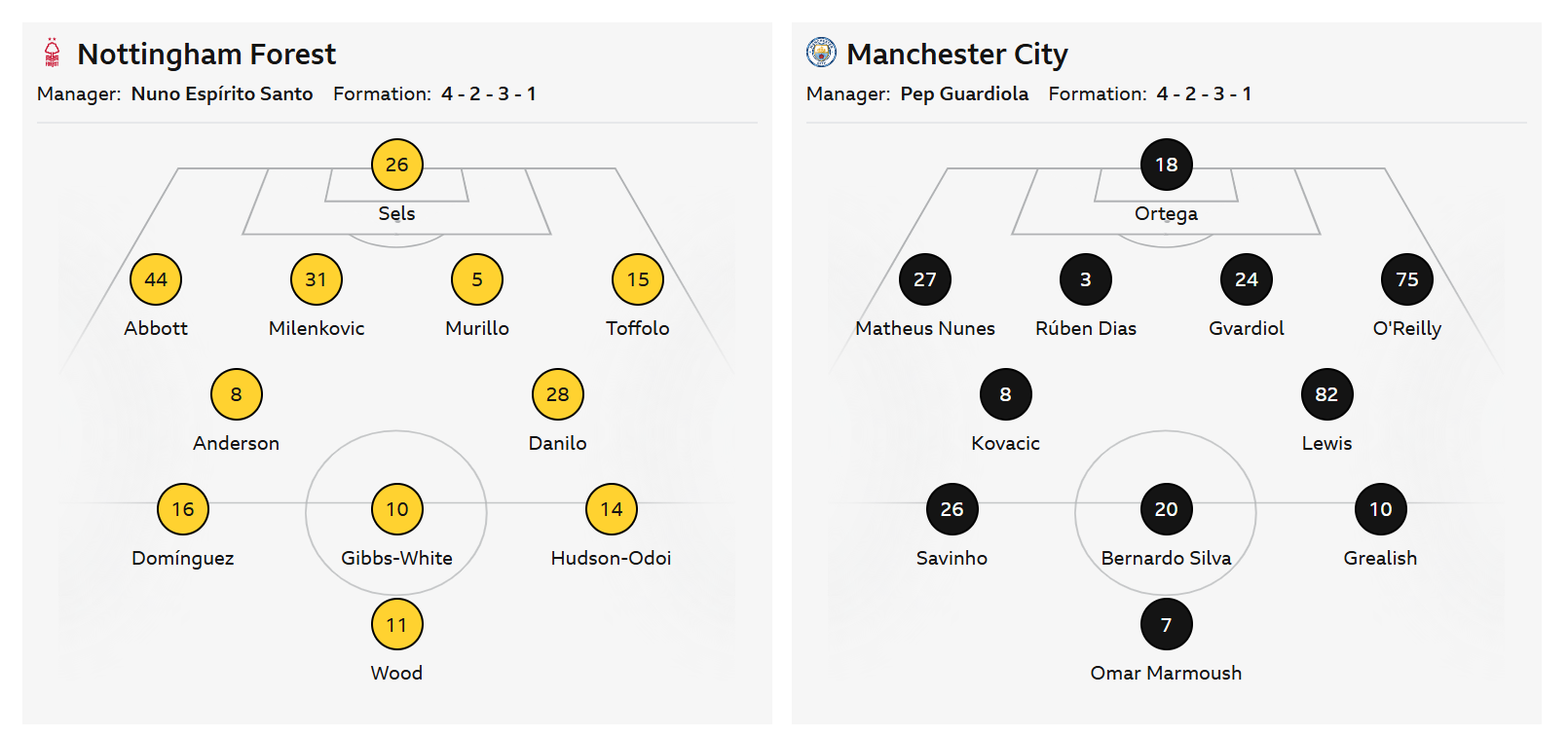Click the Milenkovic player name label
This screenshot has height=737, width=1568.
[317, 328]
